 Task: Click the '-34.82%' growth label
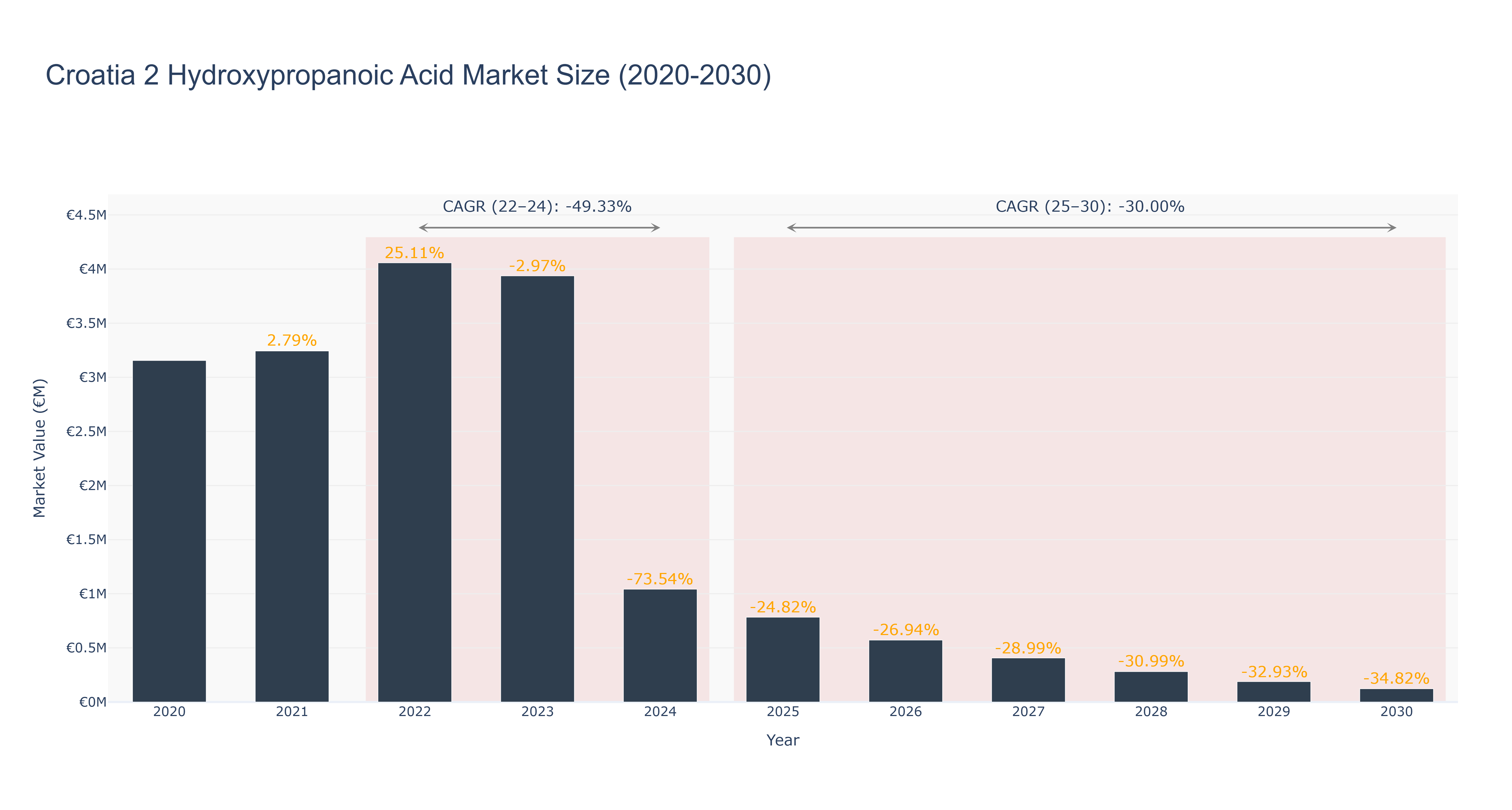click(1396, 679)
